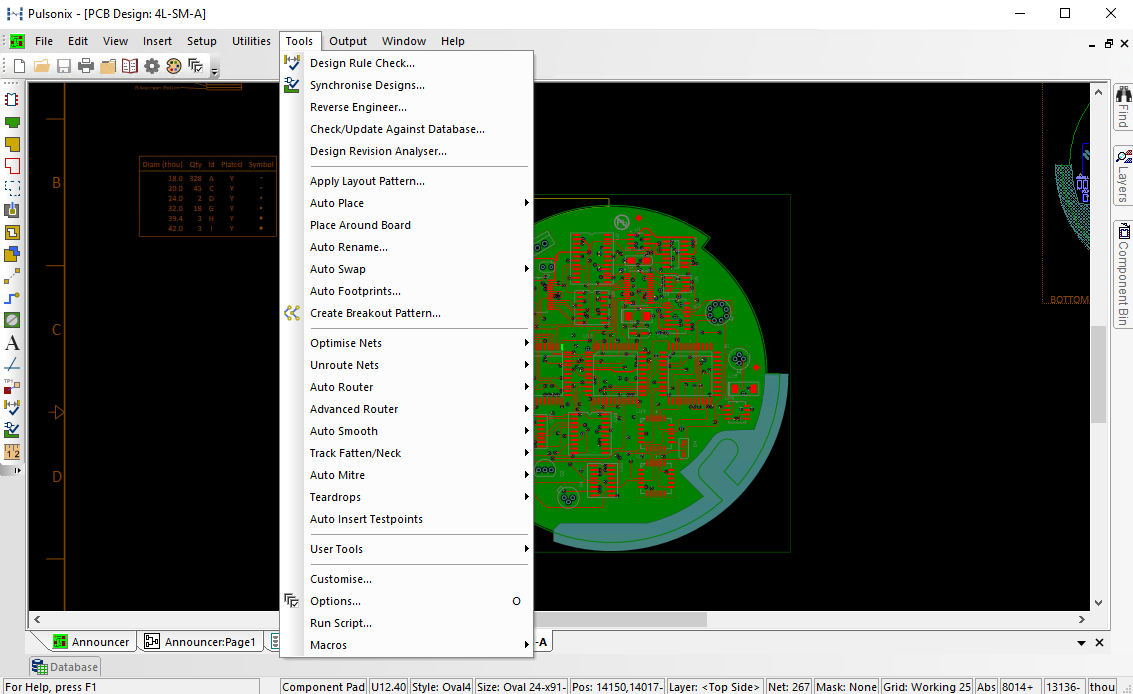1133x694 pixels.
Task: Select the Insert Text 'A' tool
Action: (12, 343)
